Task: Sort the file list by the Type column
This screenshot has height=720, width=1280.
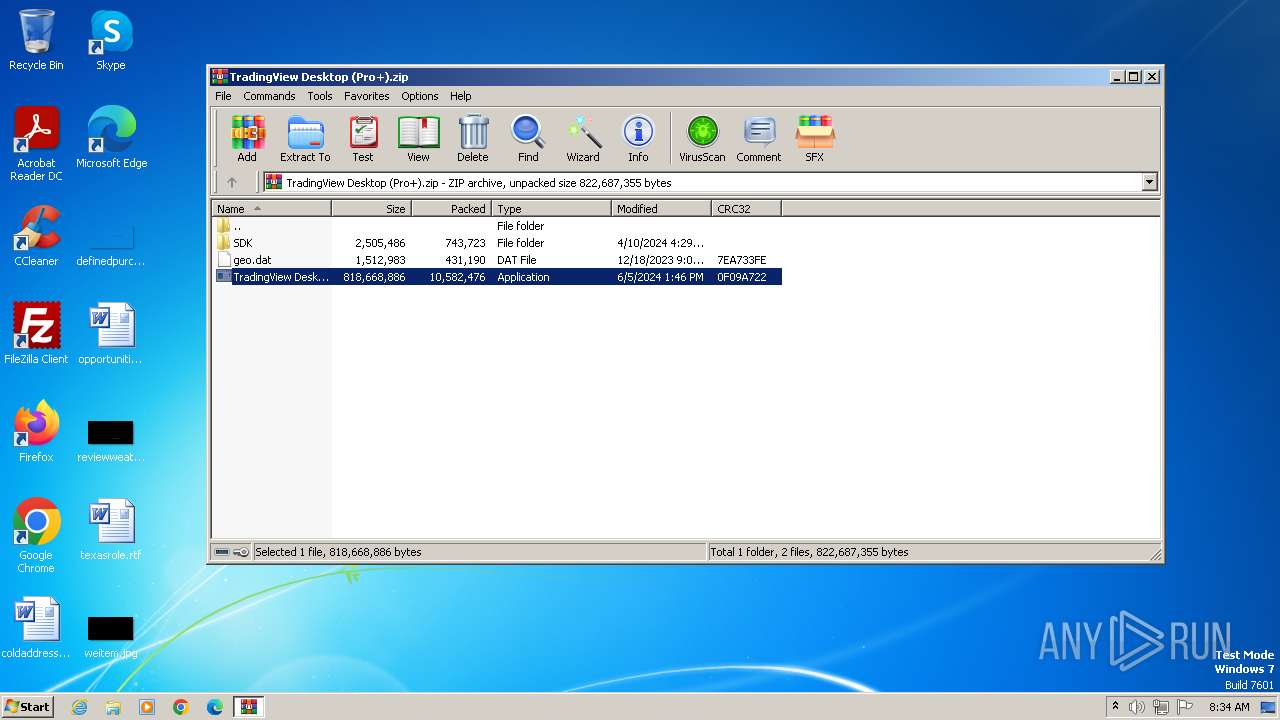Action: [551, 209]
